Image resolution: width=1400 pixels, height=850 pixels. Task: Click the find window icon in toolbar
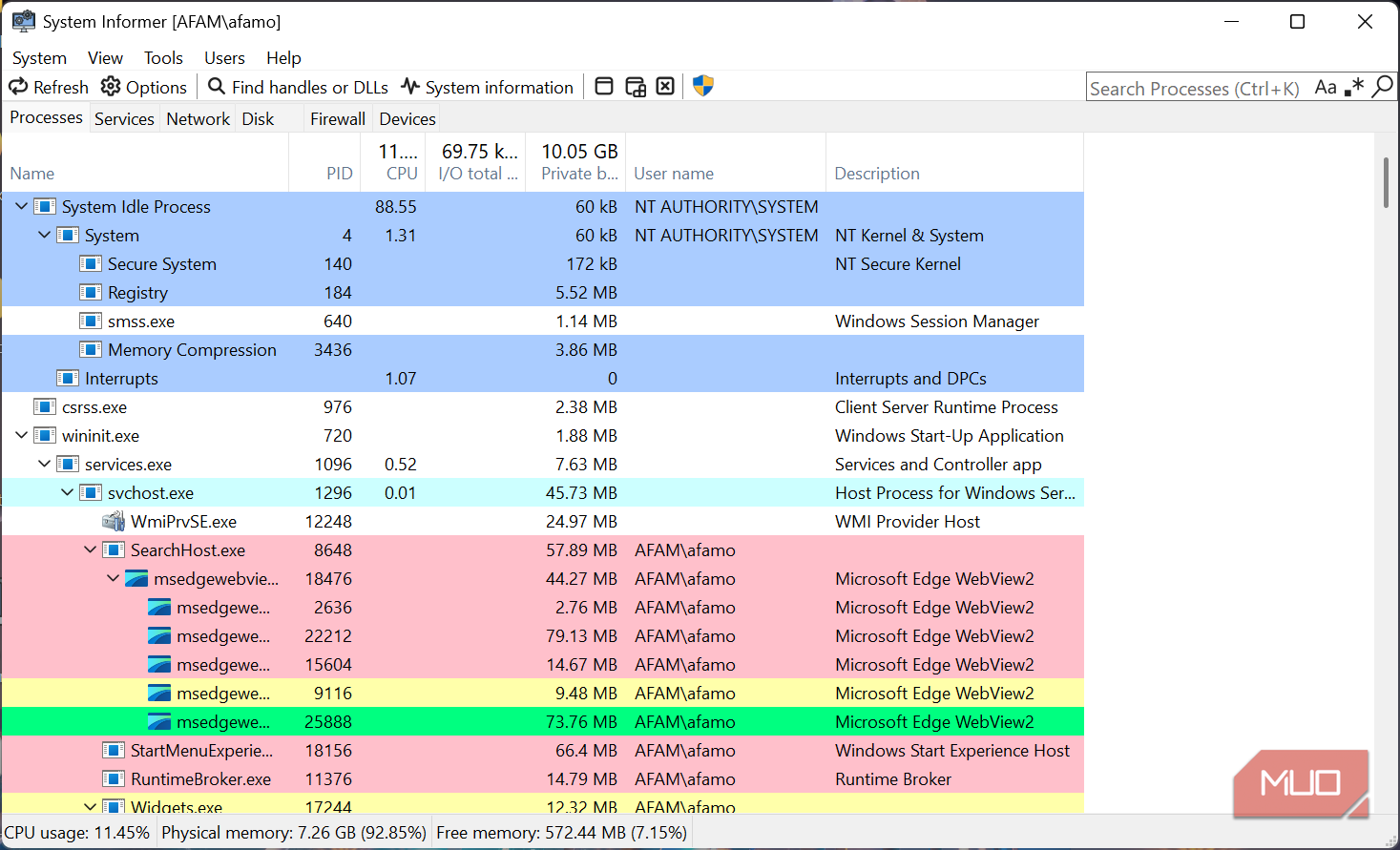pyautogui.click(x=604, y=87)
